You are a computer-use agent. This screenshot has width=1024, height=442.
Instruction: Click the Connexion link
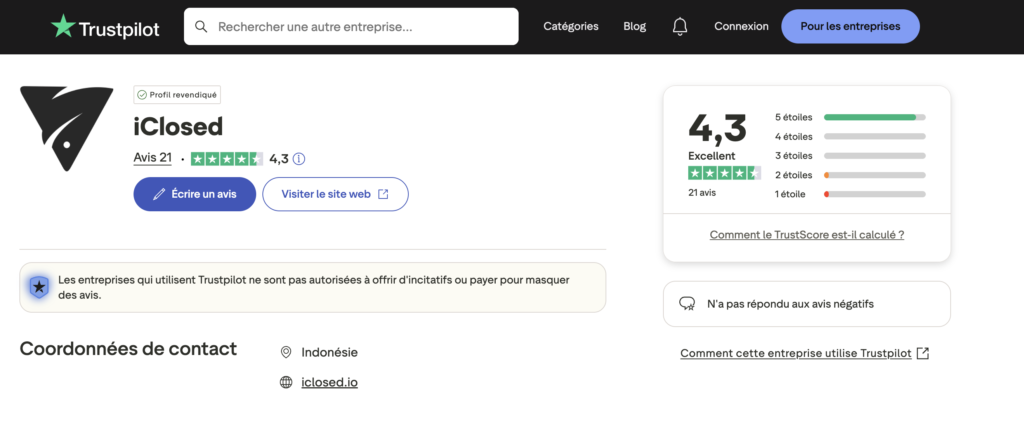click(741, 27)
